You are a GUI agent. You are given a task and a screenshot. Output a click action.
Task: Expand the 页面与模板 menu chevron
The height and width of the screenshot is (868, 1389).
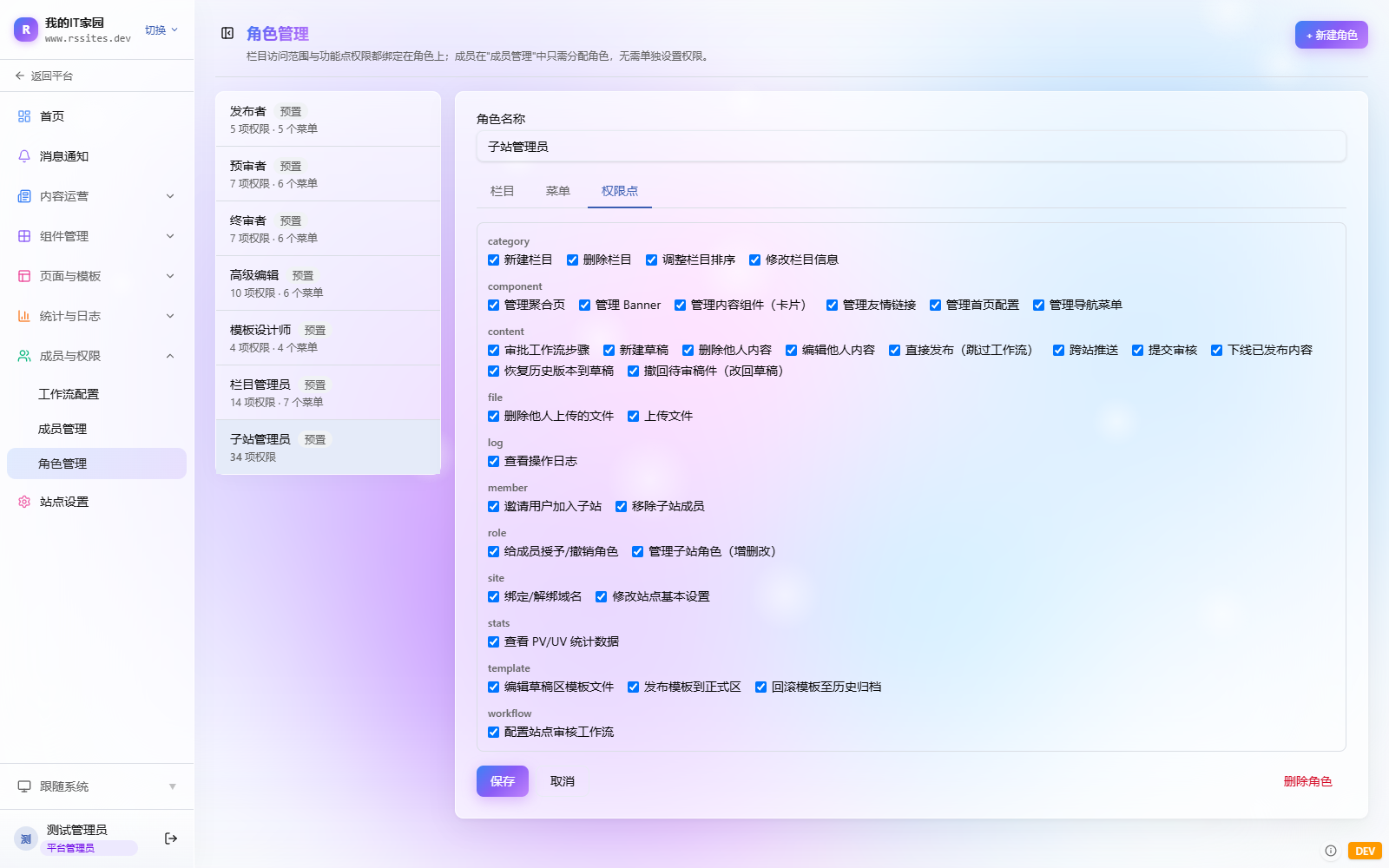170,276
